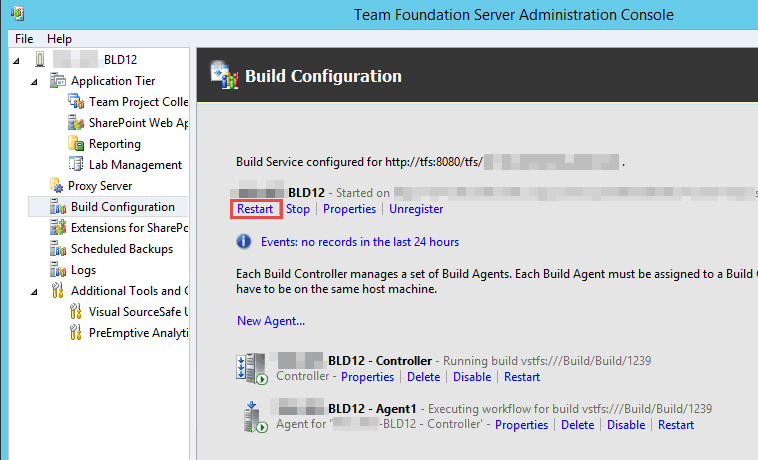
Task: Select Logs in the tree
Action: [x=83, y=270]
